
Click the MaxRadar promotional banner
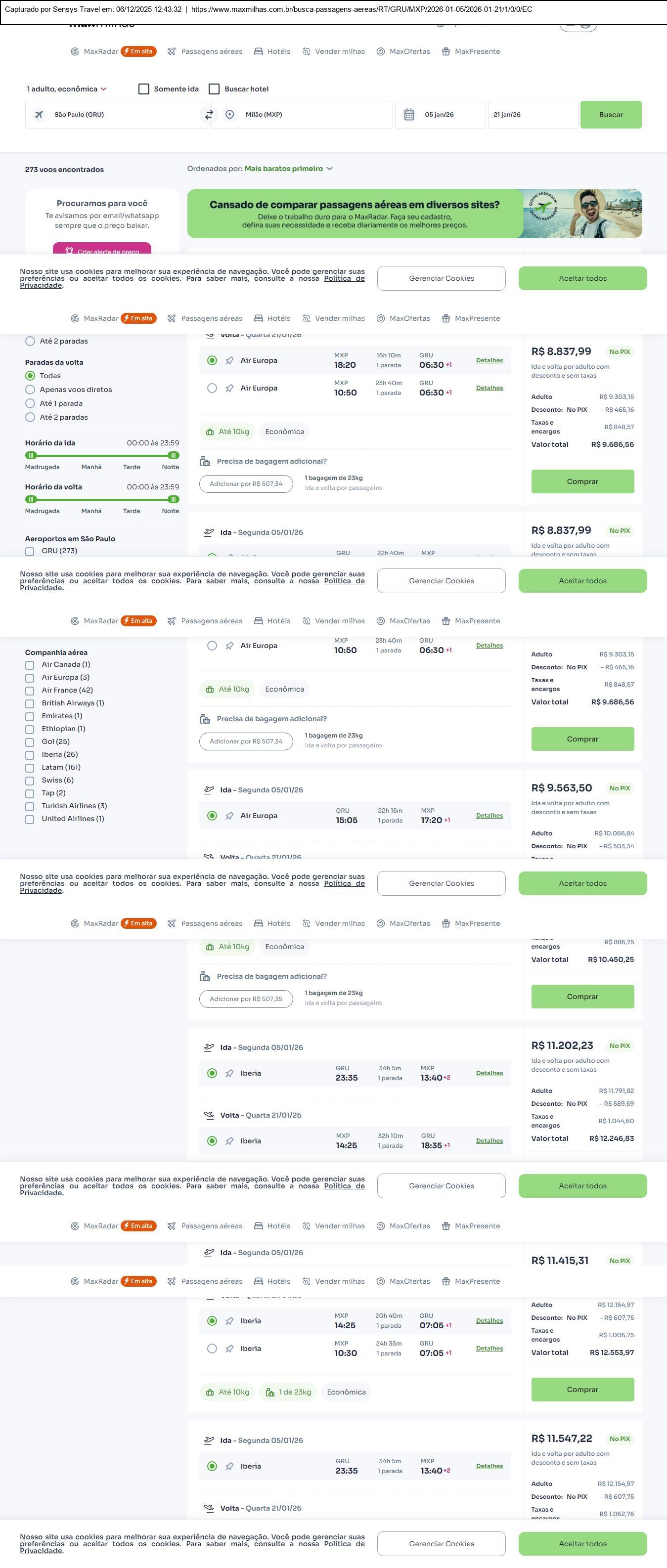click(414, 214)
